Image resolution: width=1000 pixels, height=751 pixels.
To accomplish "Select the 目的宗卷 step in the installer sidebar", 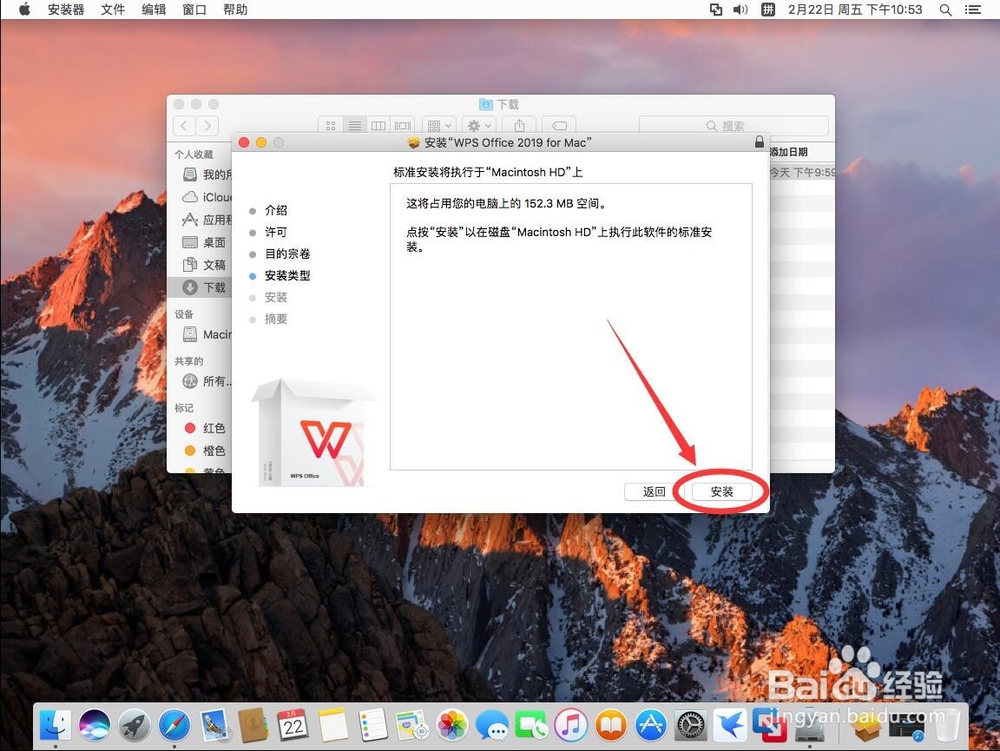I will click(288, 254).
